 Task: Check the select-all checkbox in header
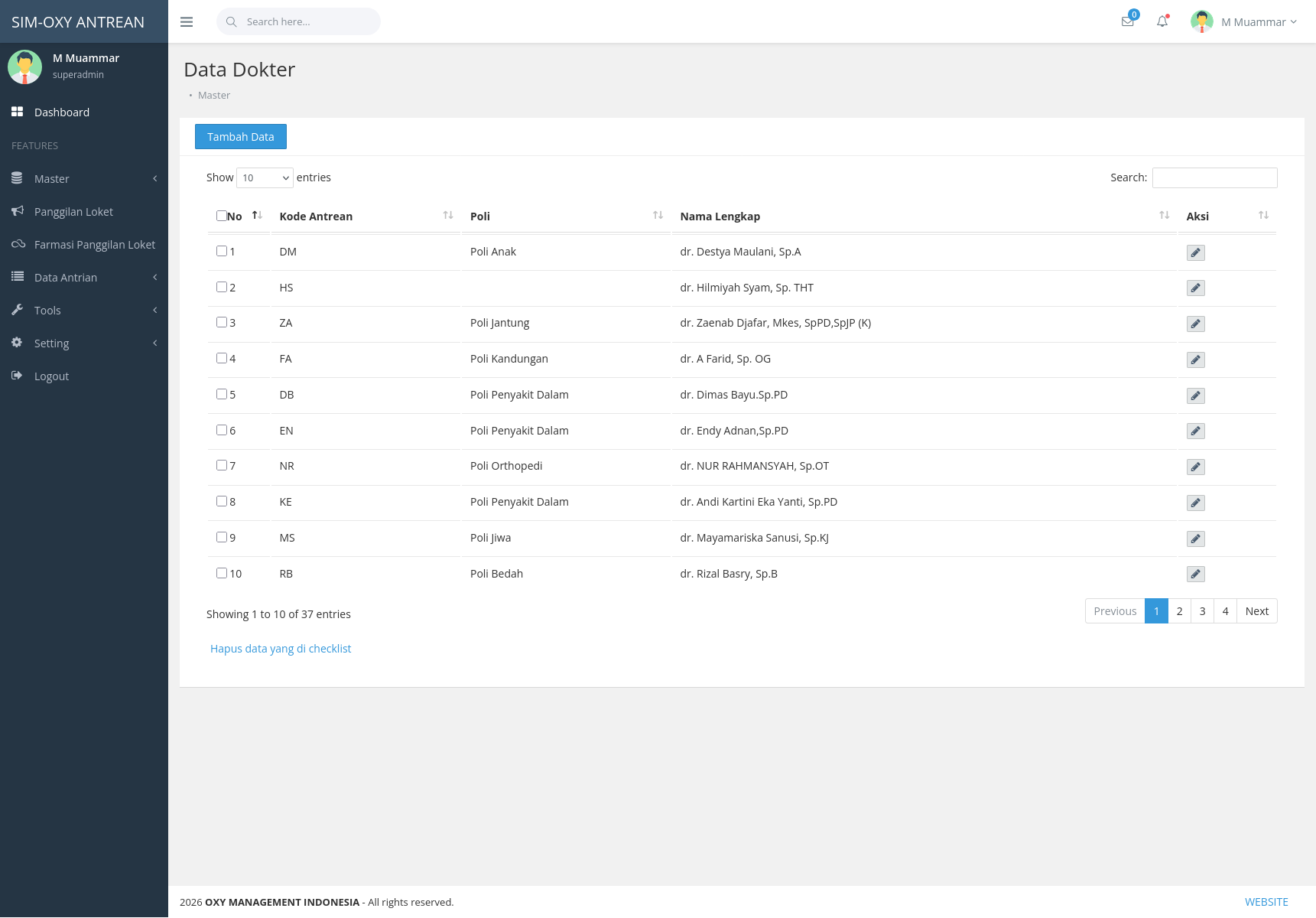coord(221,216)
